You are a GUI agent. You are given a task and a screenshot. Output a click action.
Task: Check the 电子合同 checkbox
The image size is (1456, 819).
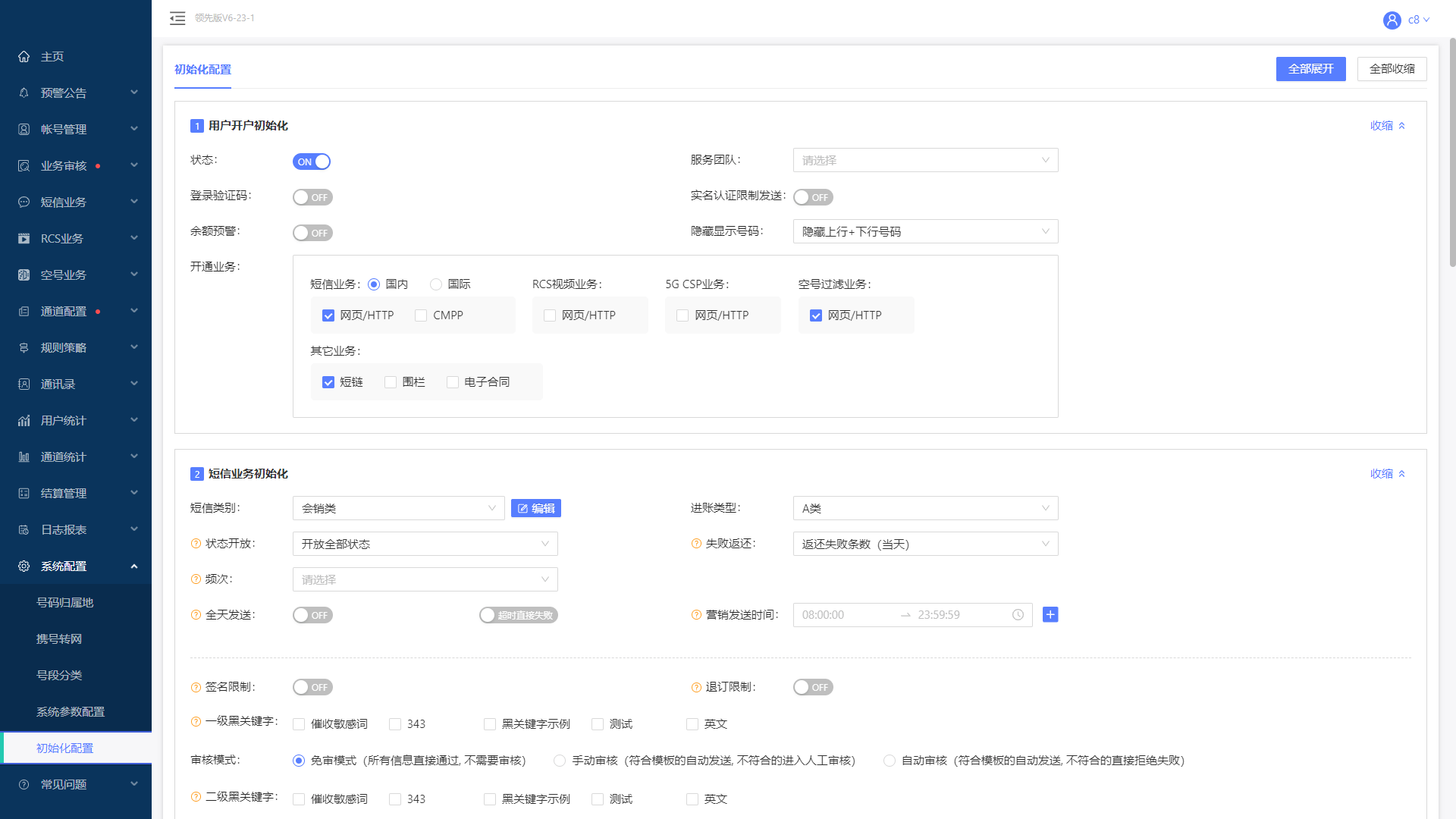[453, 382]
